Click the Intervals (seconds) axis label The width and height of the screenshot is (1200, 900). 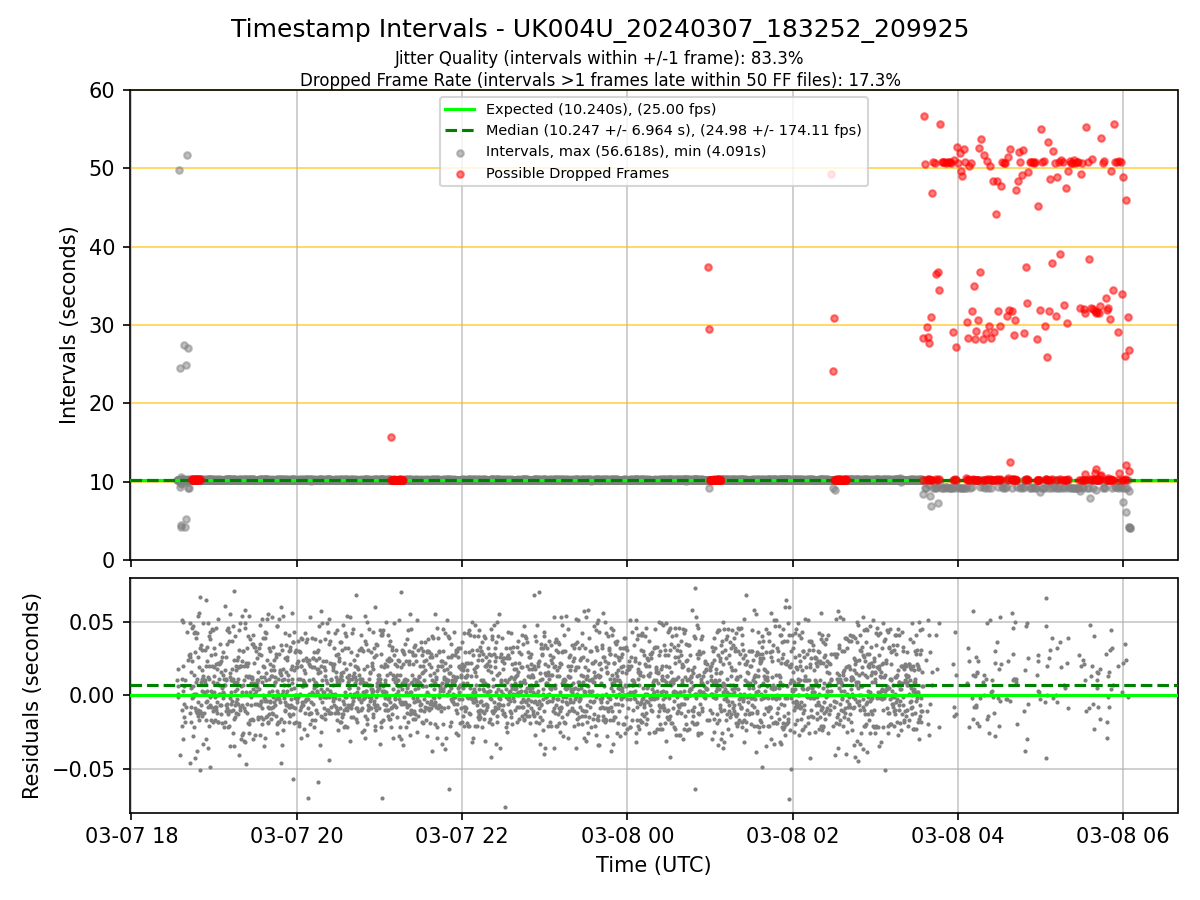68,325
